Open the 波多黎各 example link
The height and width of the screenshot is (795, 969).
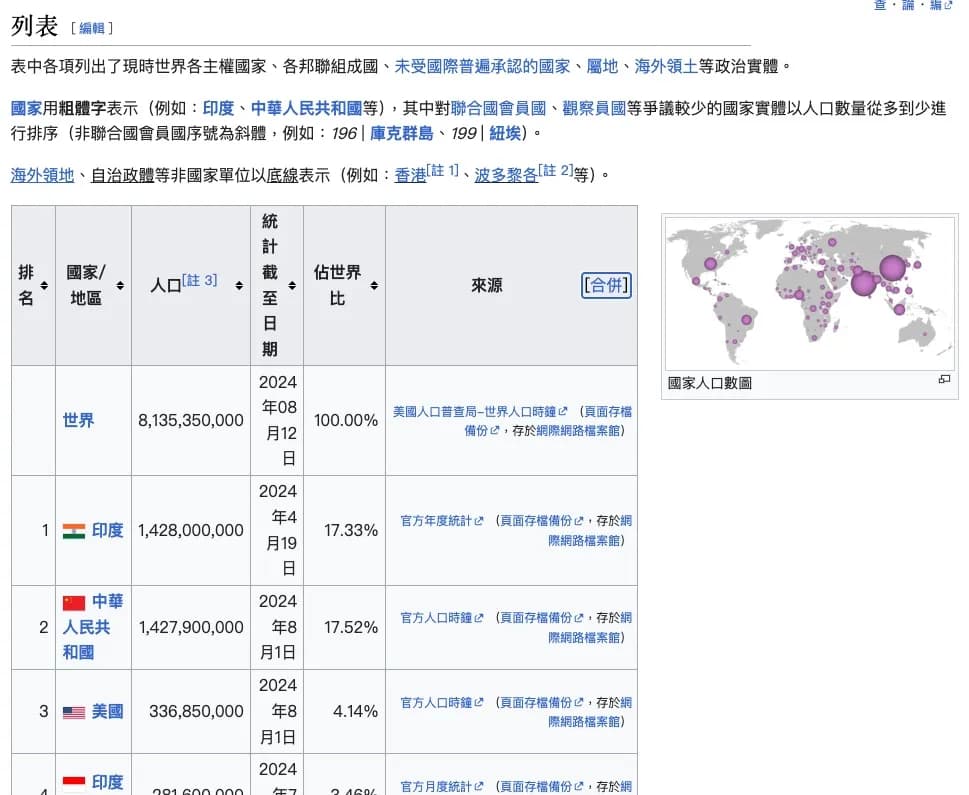(x=506, y=175)
